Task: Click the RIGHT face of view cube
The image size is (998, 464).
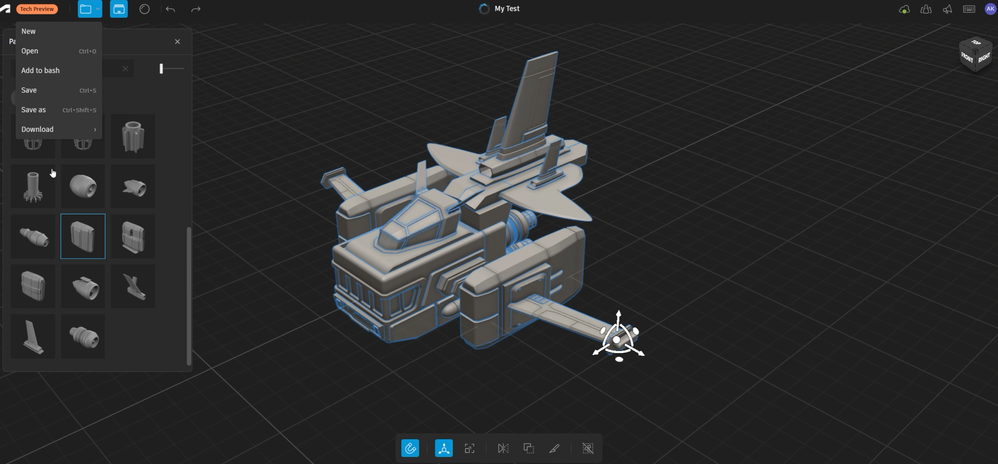Action: (x=983, y=59)
